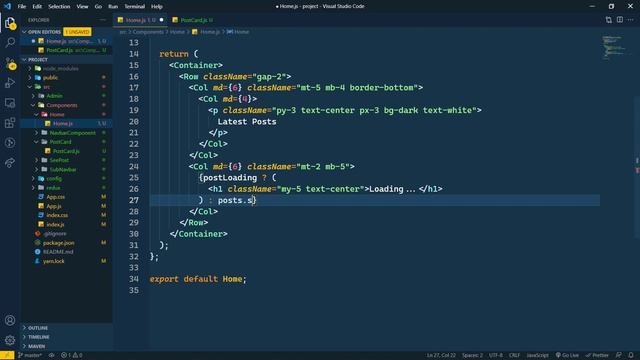This screenshot has height=360, width=640.
Task: Open the File menu
Action: click(22, 7)
